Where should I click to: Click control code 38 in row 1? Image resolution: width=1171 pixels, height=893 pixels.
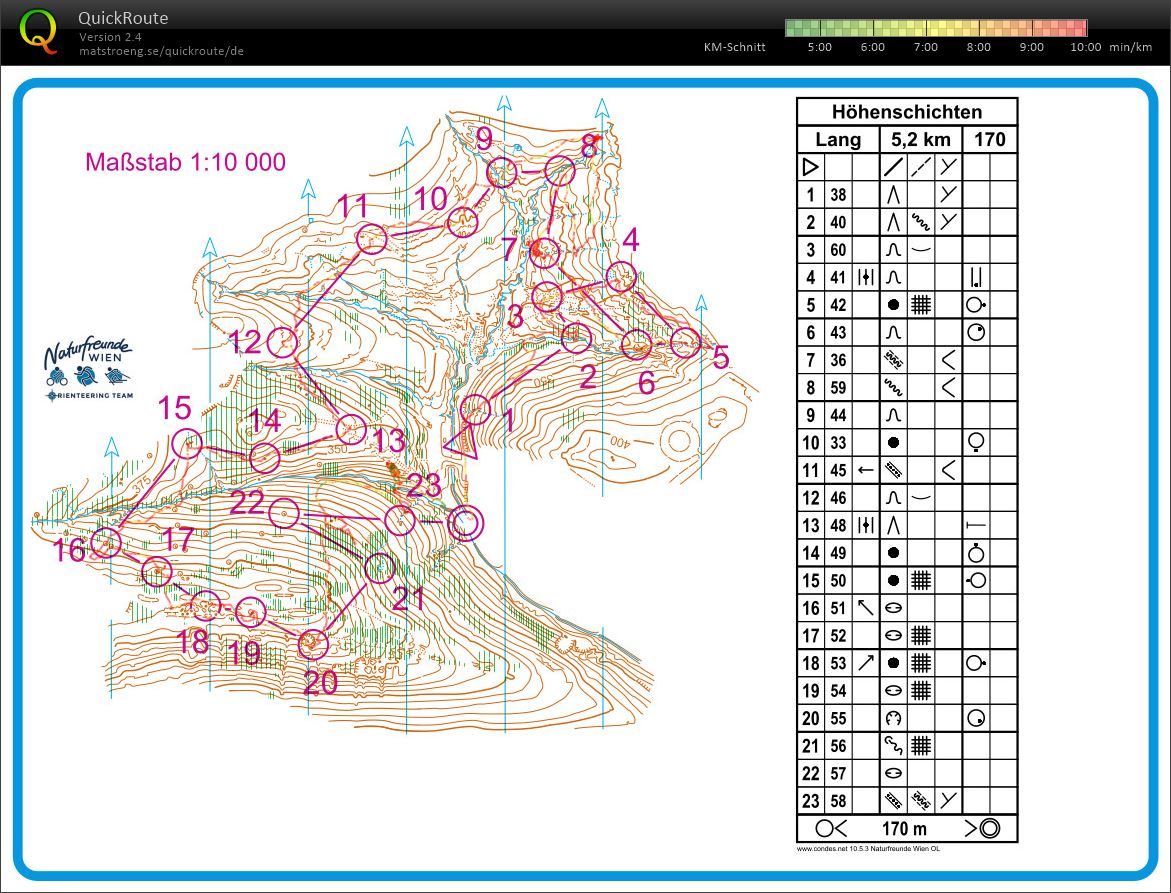pyautogui.click(x=838, y=195)
